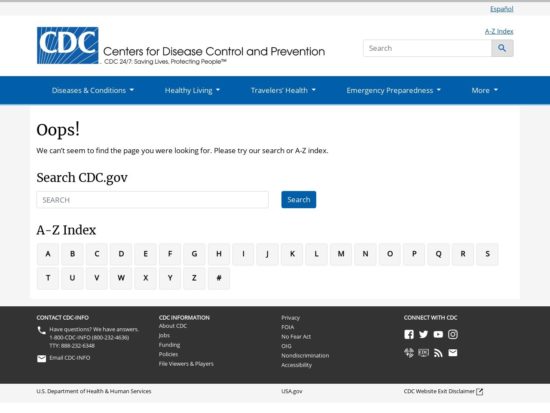The image size is (550, 413).
Task: Click the RSS feed icon in footer
Action: 438,353
